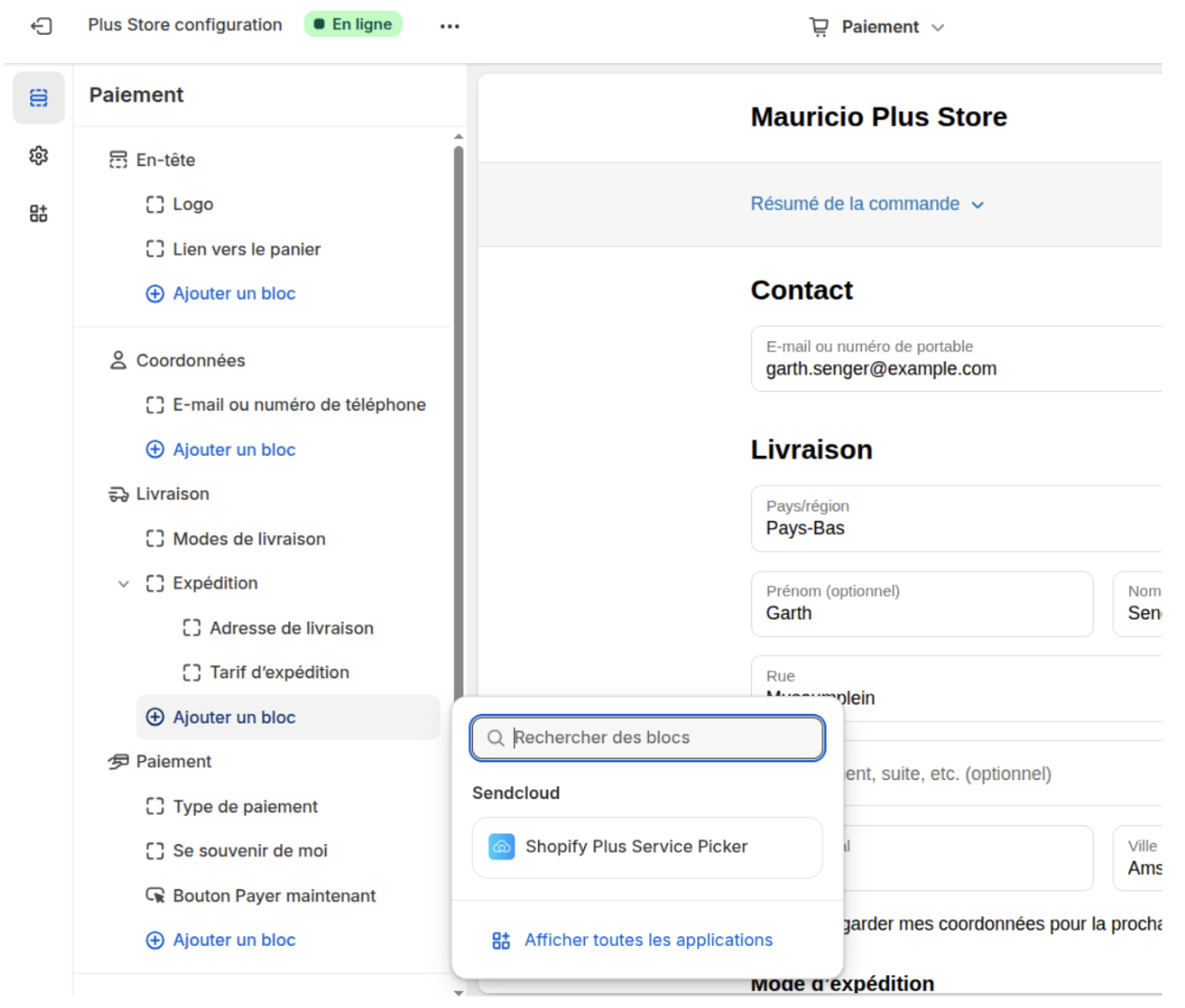This screenshot has width=1185, height=1008.
Task: Click the apps icon beside Afficher toutes les applications
Action: click(x=501, y=940)
